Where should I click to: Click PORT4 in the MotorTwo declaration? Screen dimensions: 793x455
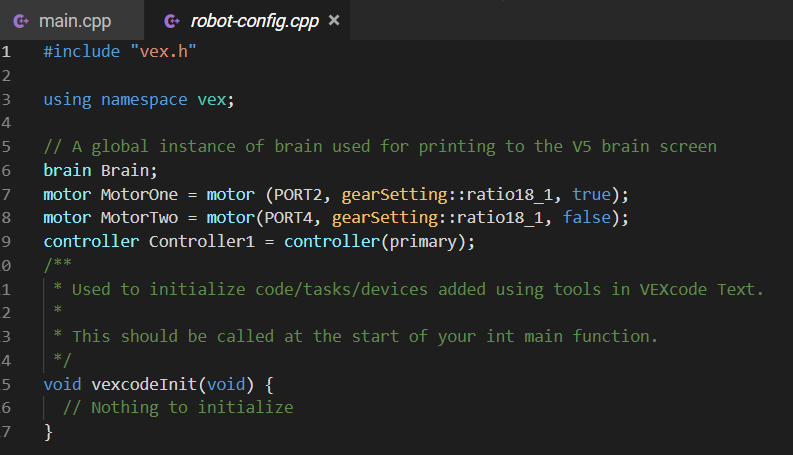(x=288, y=218)
